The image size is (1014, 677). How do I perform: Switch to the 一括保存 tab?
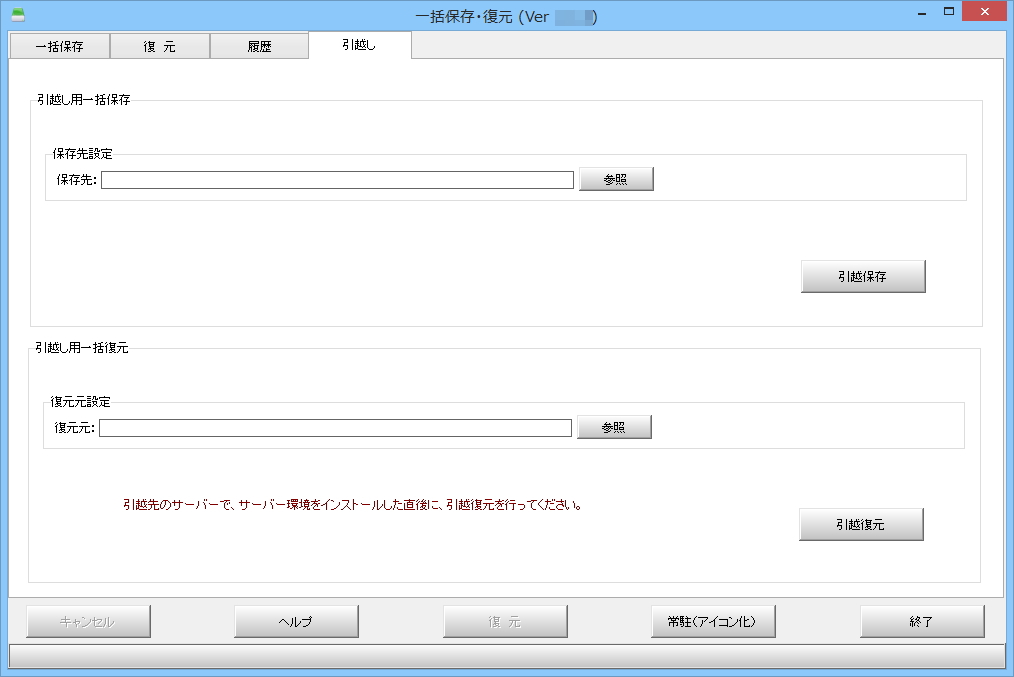pyautogui.click(x=59, y=47)
